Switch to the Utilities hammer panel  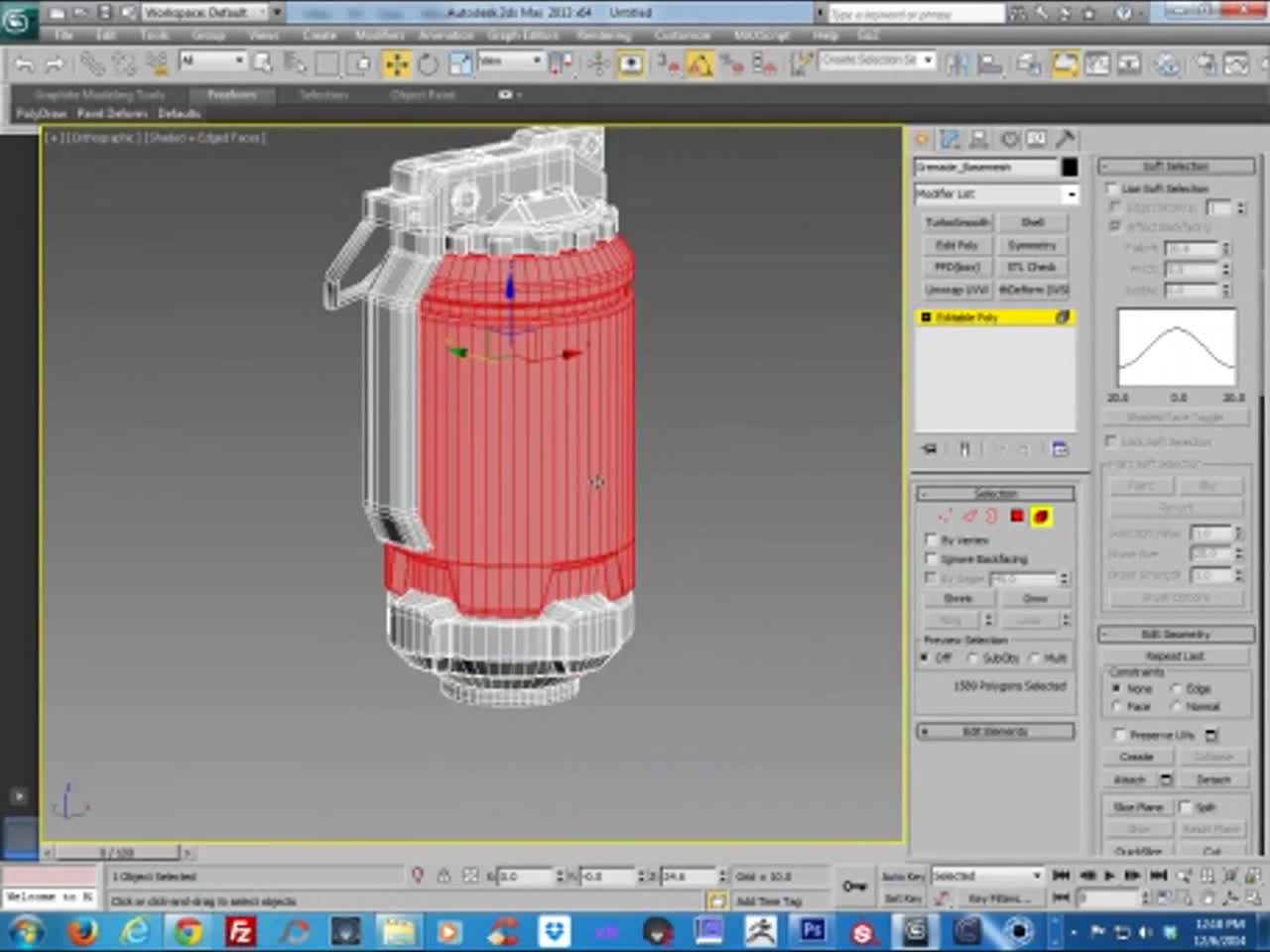1065,140
